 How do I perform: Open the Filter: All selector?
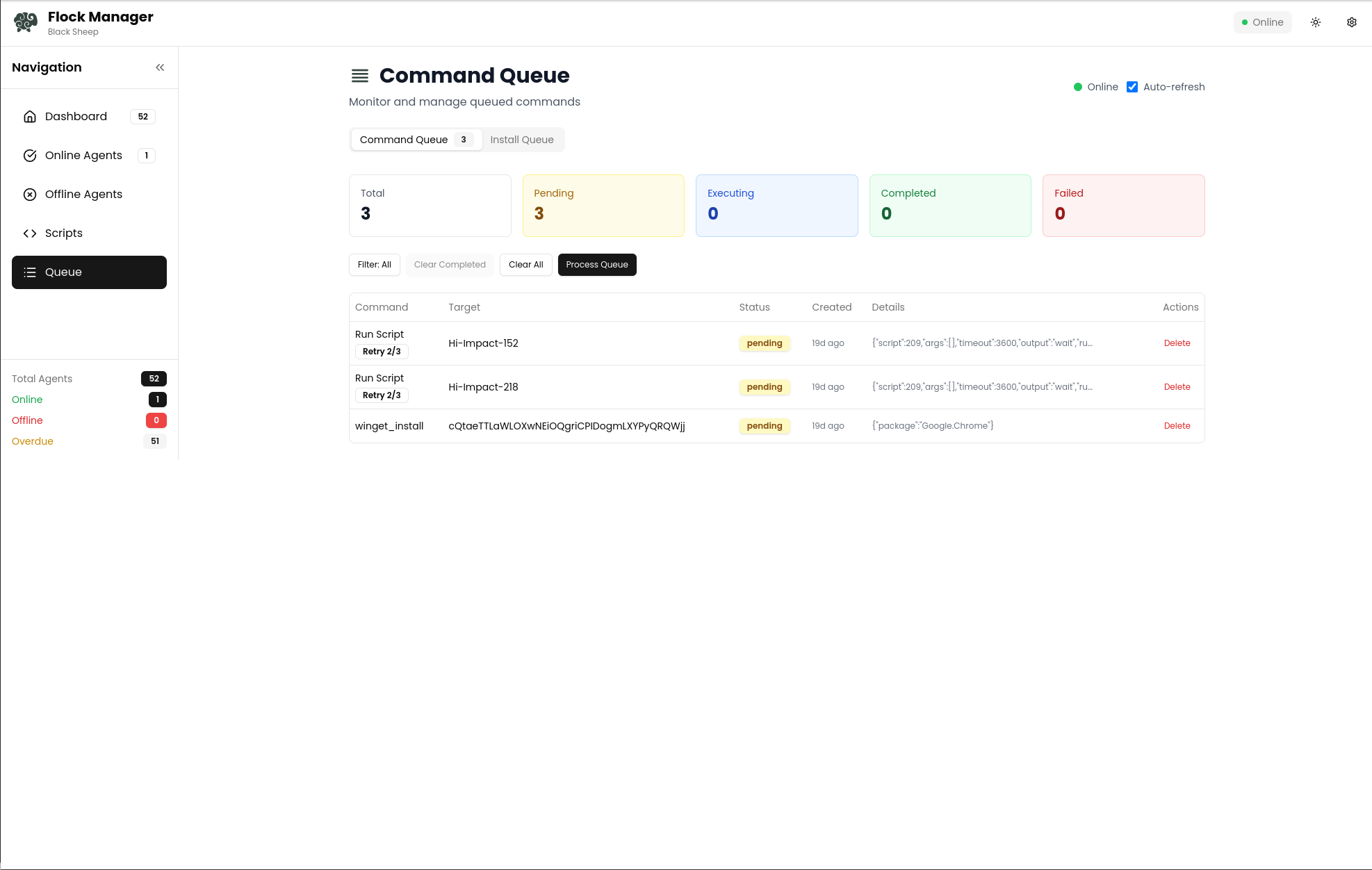(374, 265)
